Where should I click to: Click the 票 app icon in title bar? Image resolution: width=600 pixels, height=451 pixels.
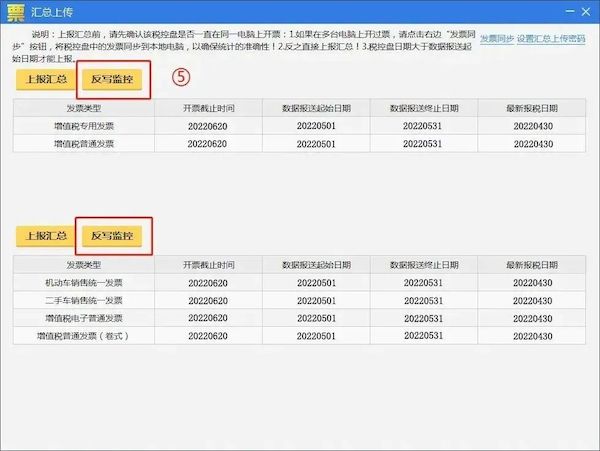[16, 12]
